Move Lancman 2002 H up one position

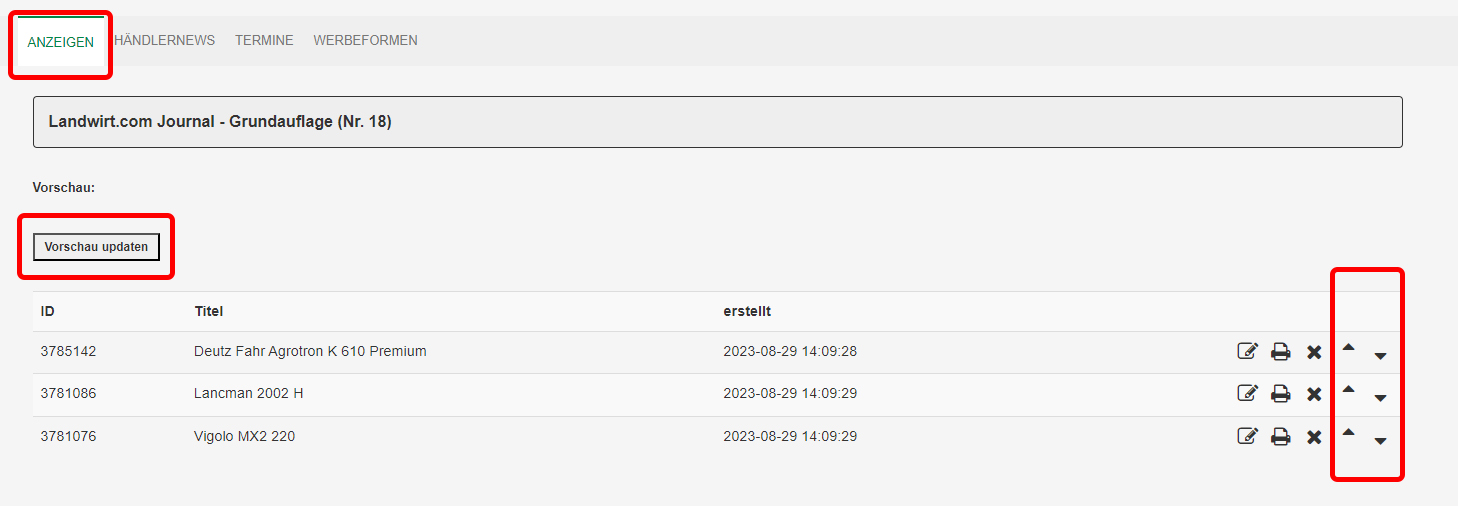click(x=1348, y=389)
